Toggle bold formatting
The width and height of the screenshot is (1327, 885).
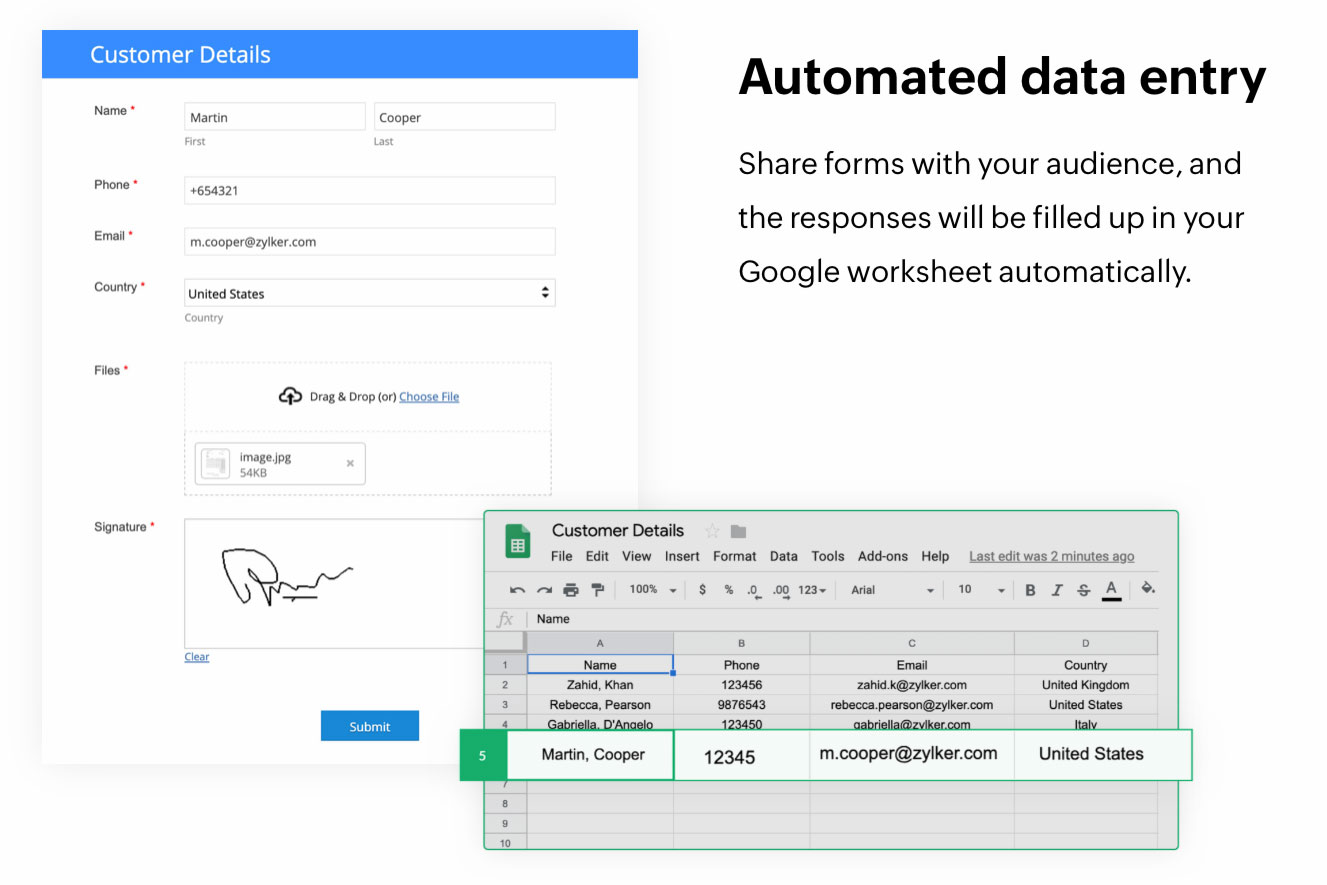point(1031,589)
